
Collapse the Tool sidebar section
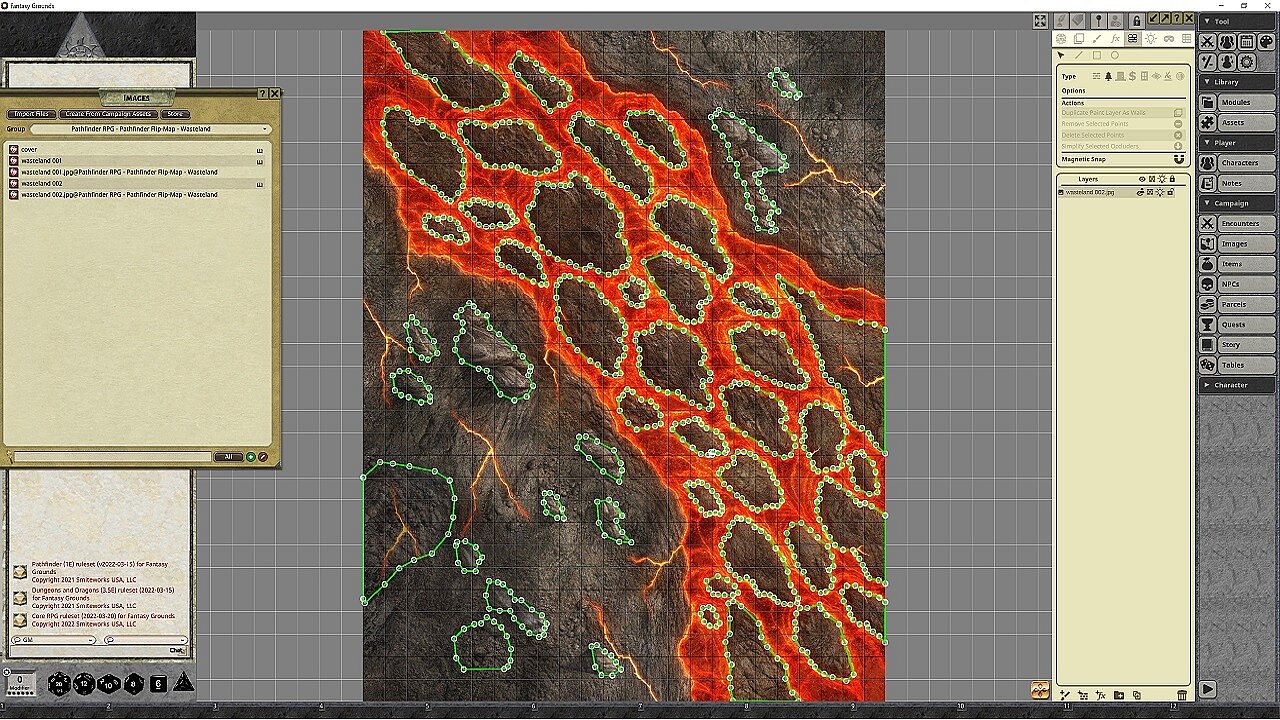pos(1237,21)
